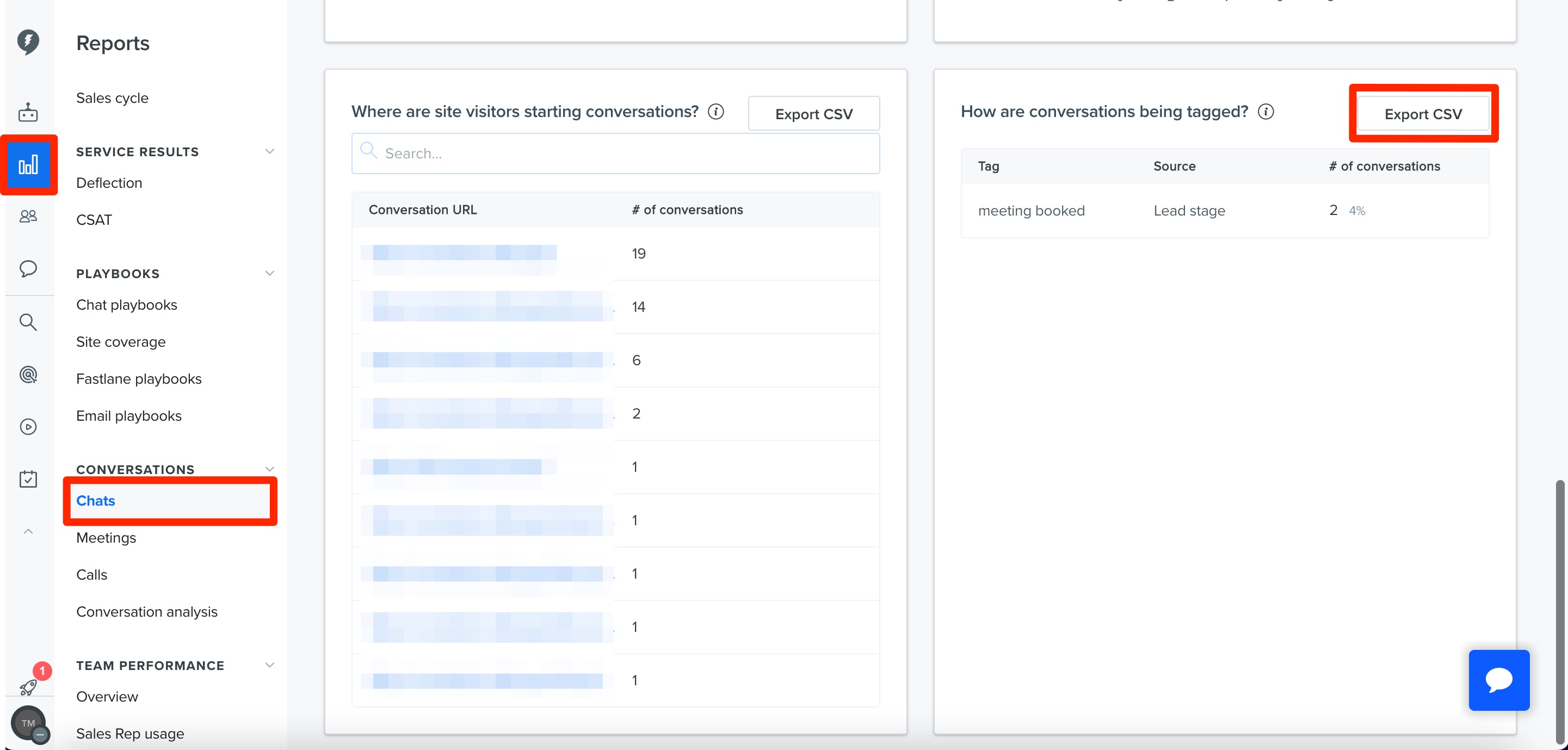Click info icon beside conversations tagged question

(x=1265, y=112)
